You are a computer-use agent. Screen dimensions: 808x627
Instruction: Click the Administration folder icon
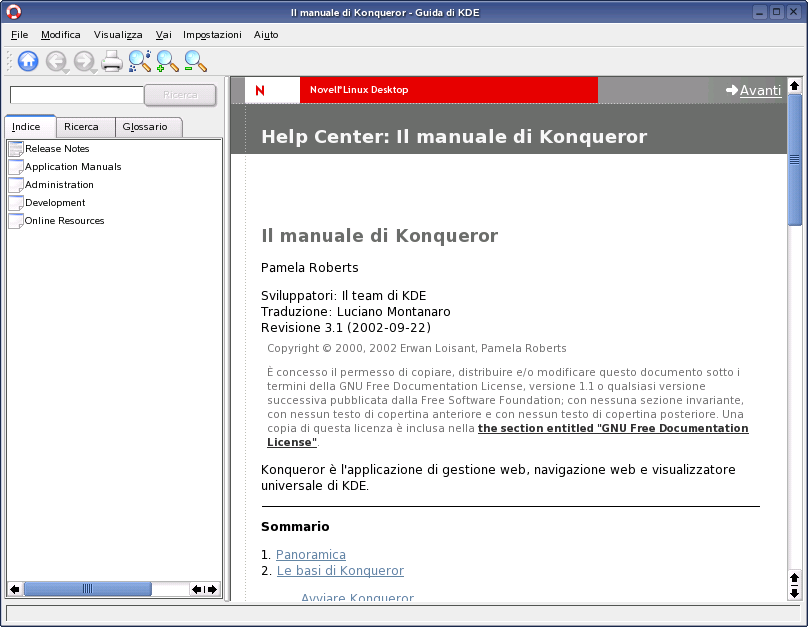(x=16, y=184)
